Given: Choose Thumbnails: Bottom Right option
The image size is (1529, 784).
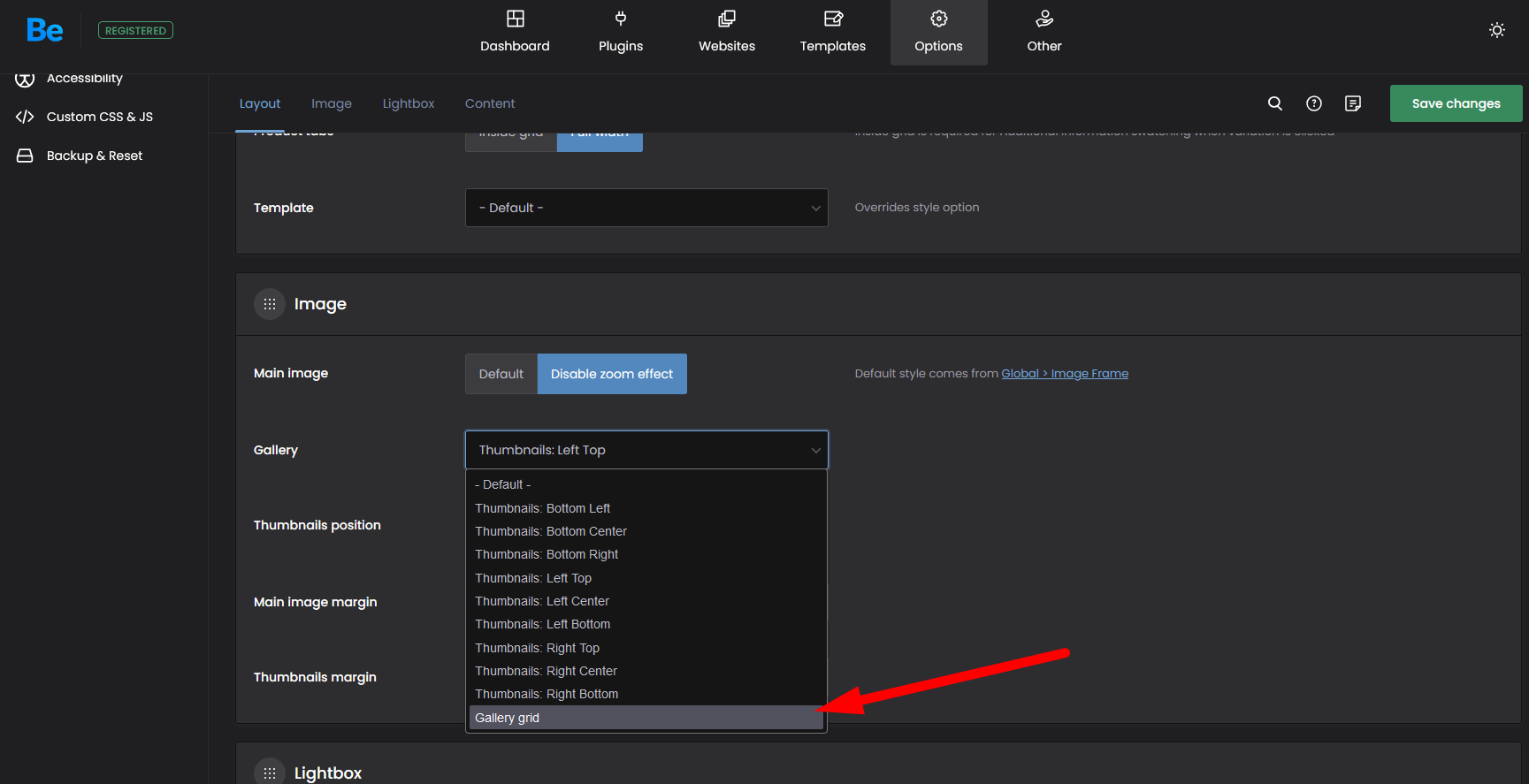Looking at the screenshot, I should tap(646, 554).
